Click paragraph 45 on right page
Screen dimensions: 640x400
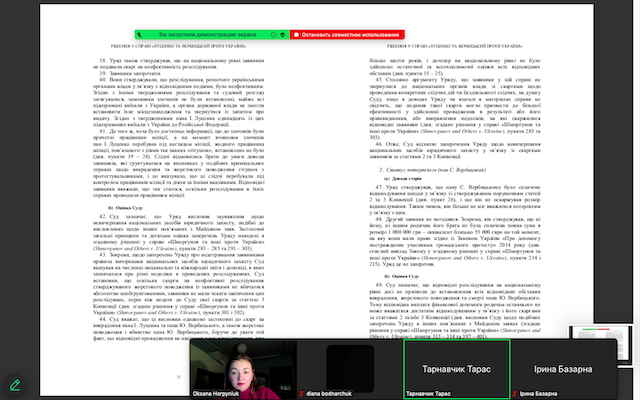455,108
